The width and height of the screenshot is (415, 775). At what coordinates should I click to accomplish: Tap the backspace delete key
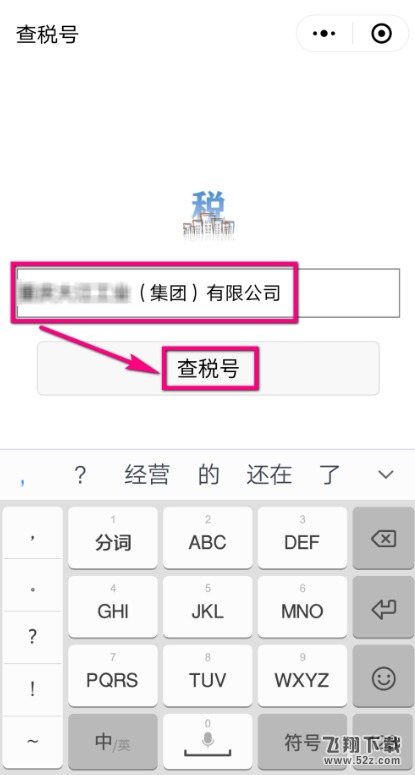coord(383,538)
